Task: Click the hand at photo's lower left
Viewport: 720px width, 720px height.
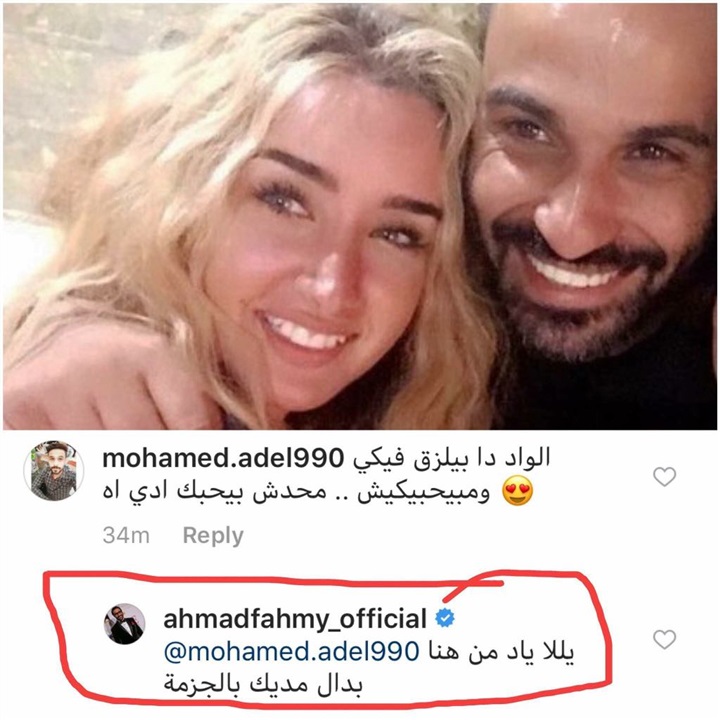Action: (92, 381)
